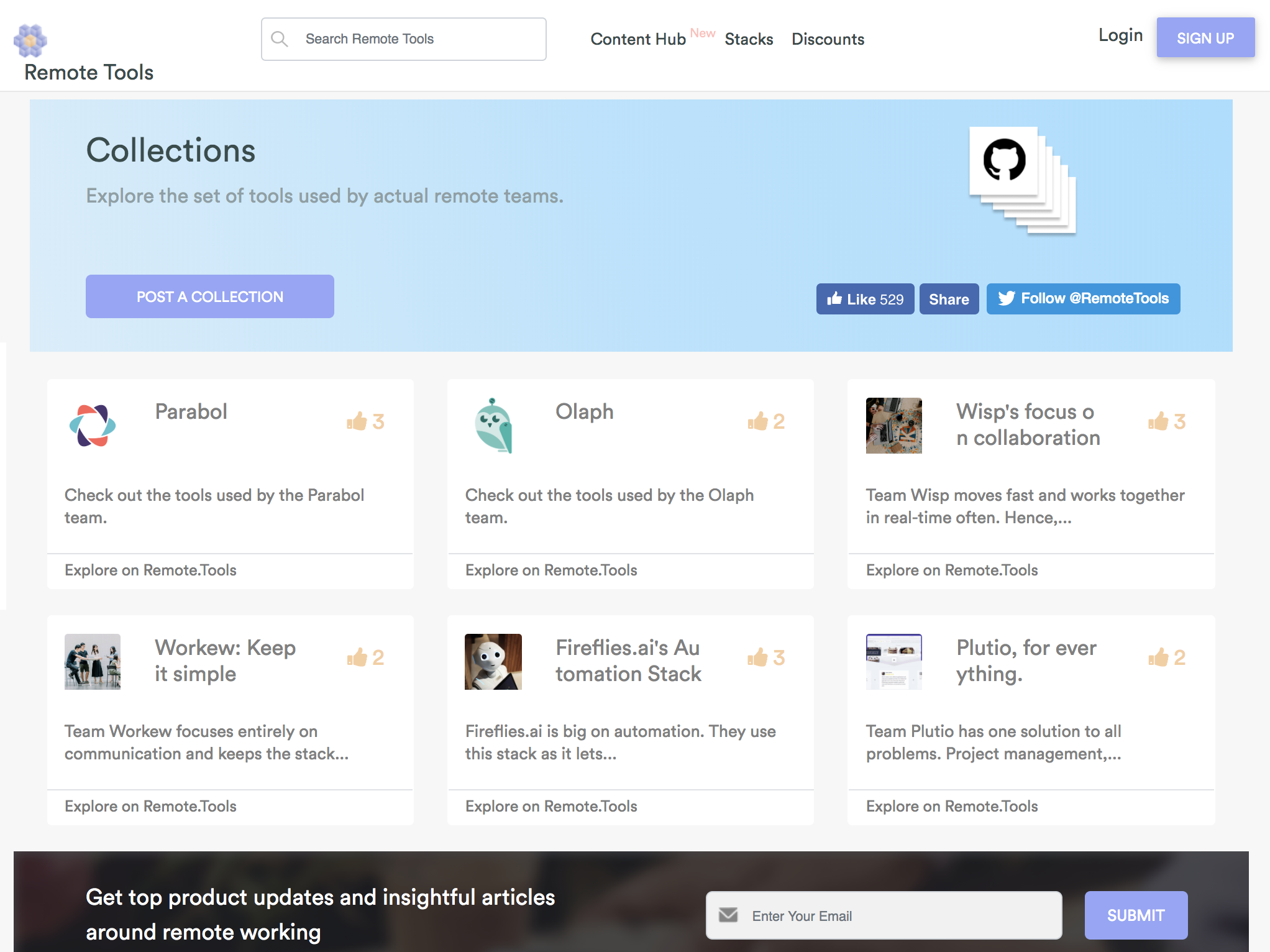Image resolution: width=1270 pixels, height=952 pixels.
Task: Click Explore on Remote.Tools under Wisp
Action: pos(952,570)
